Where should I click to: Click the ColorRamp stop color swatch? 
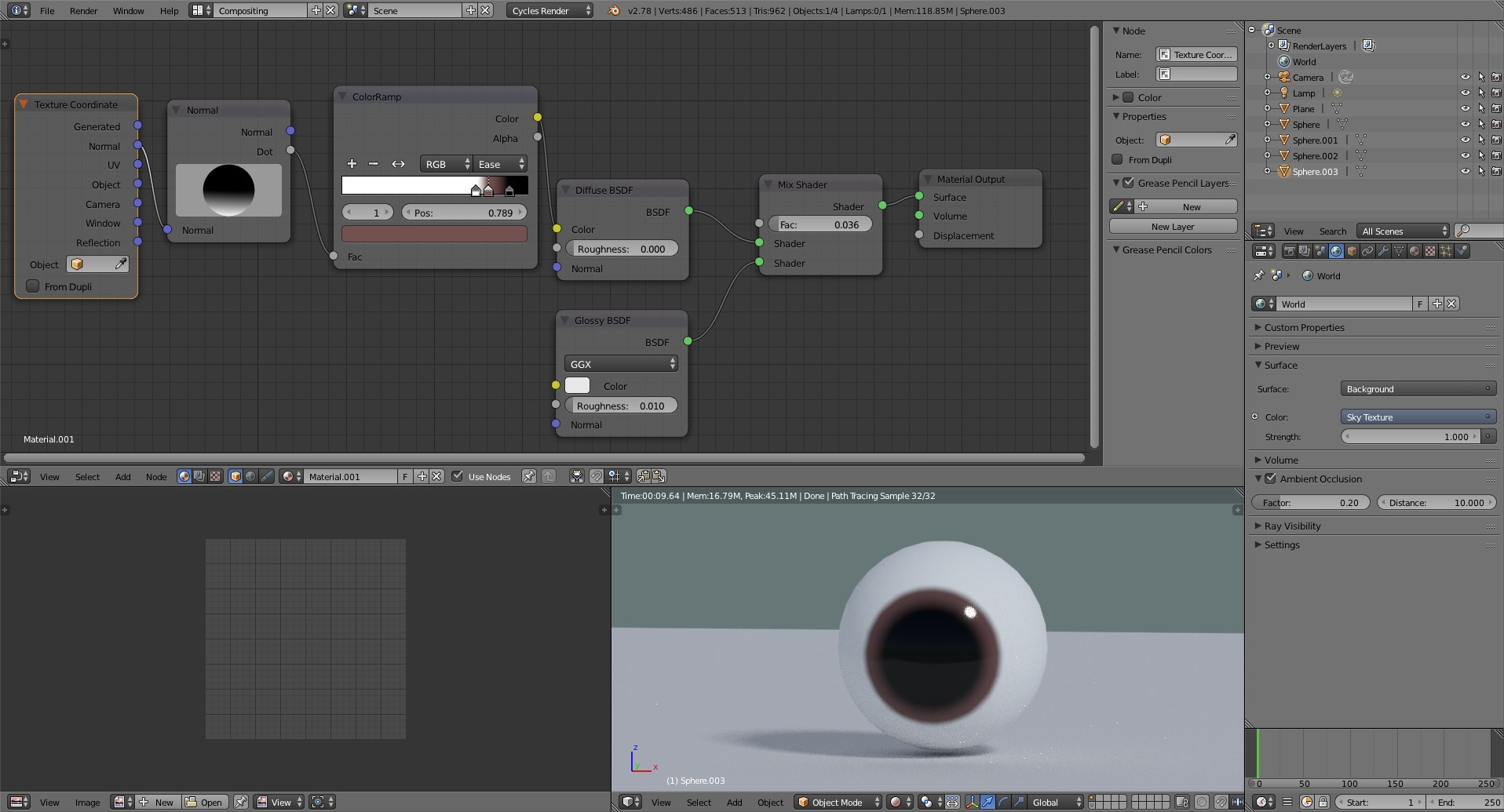(x=434, y=233)
